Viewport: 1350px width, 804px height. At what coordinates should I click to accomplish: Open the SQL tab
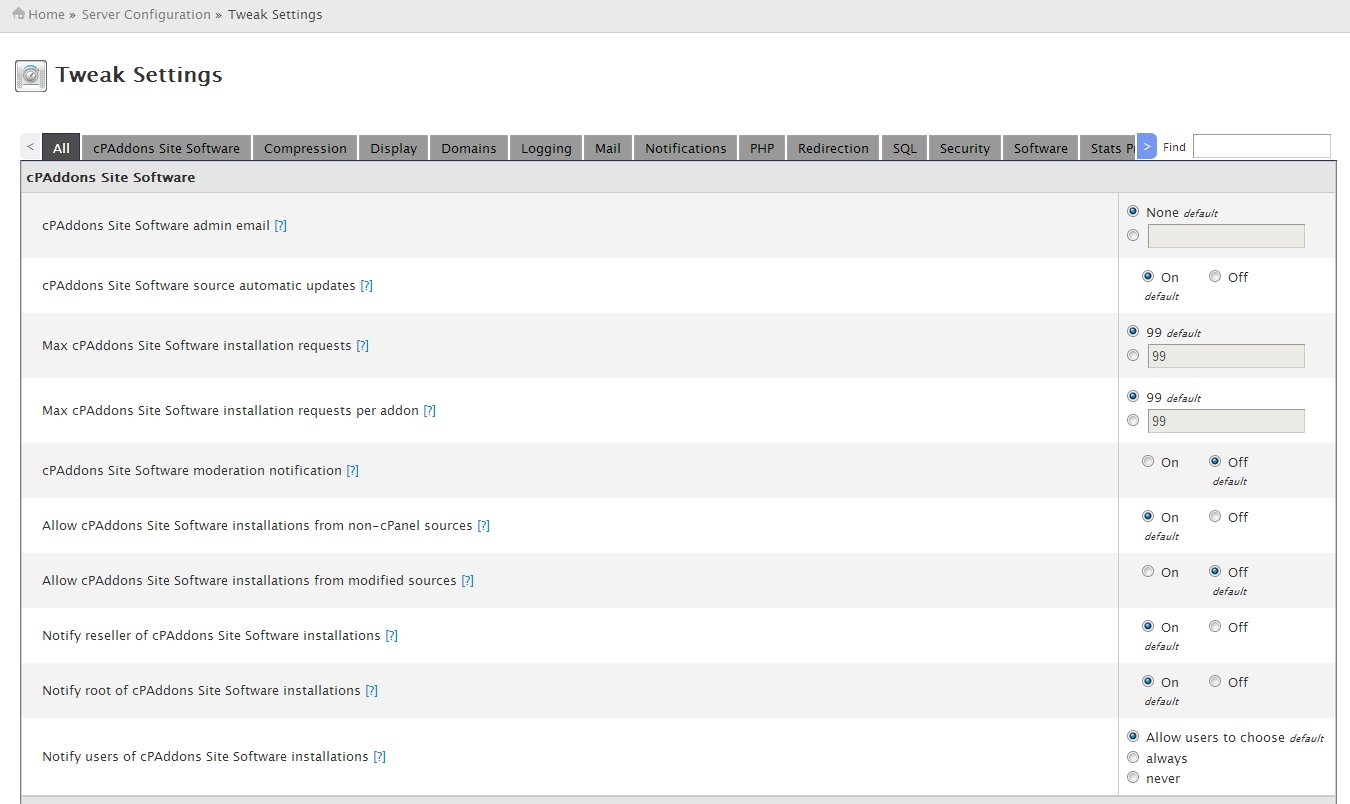(x=905, y=148)
